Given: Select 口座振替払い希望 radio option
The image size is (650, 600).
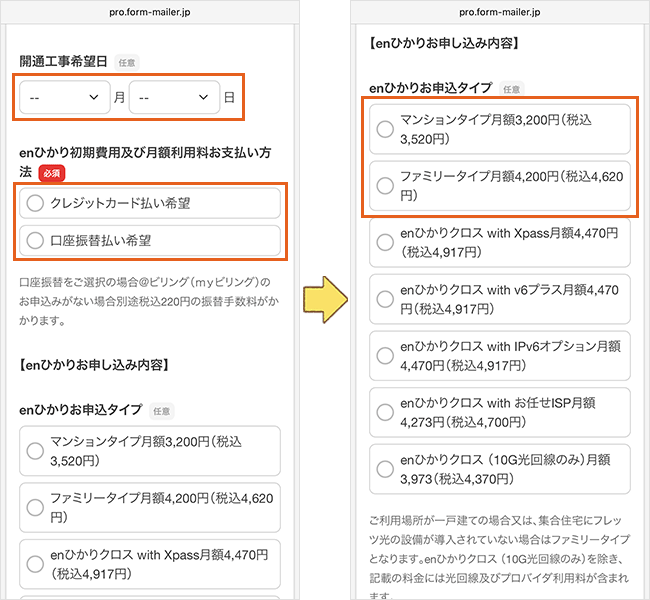Looking at the screenshot, I should click(150, 240).
